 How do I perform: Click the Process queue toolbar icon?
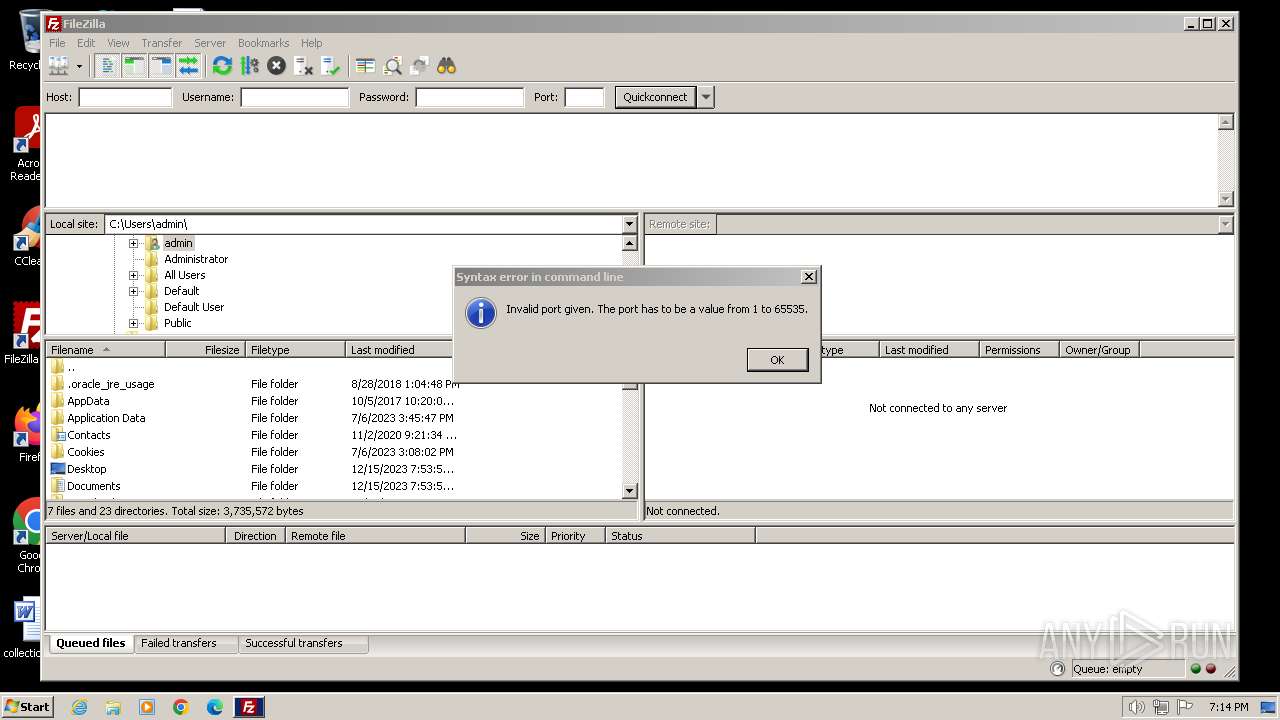click(x=249, y=66)
